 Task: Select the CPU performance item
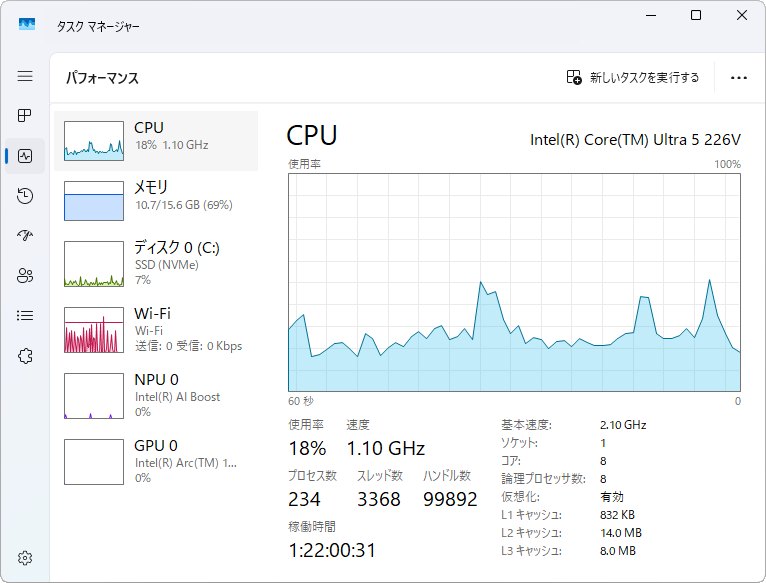coord(156,141)
